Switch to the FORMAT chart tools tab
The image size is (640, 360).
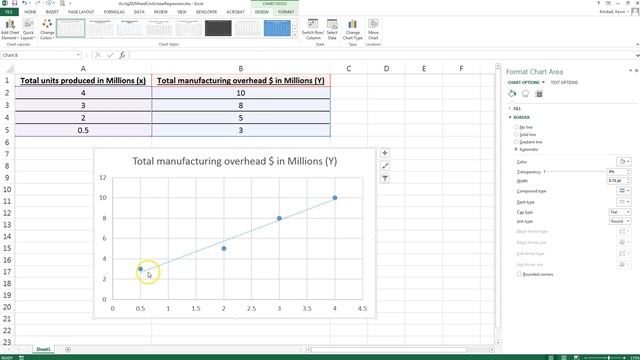pos(286,12)
